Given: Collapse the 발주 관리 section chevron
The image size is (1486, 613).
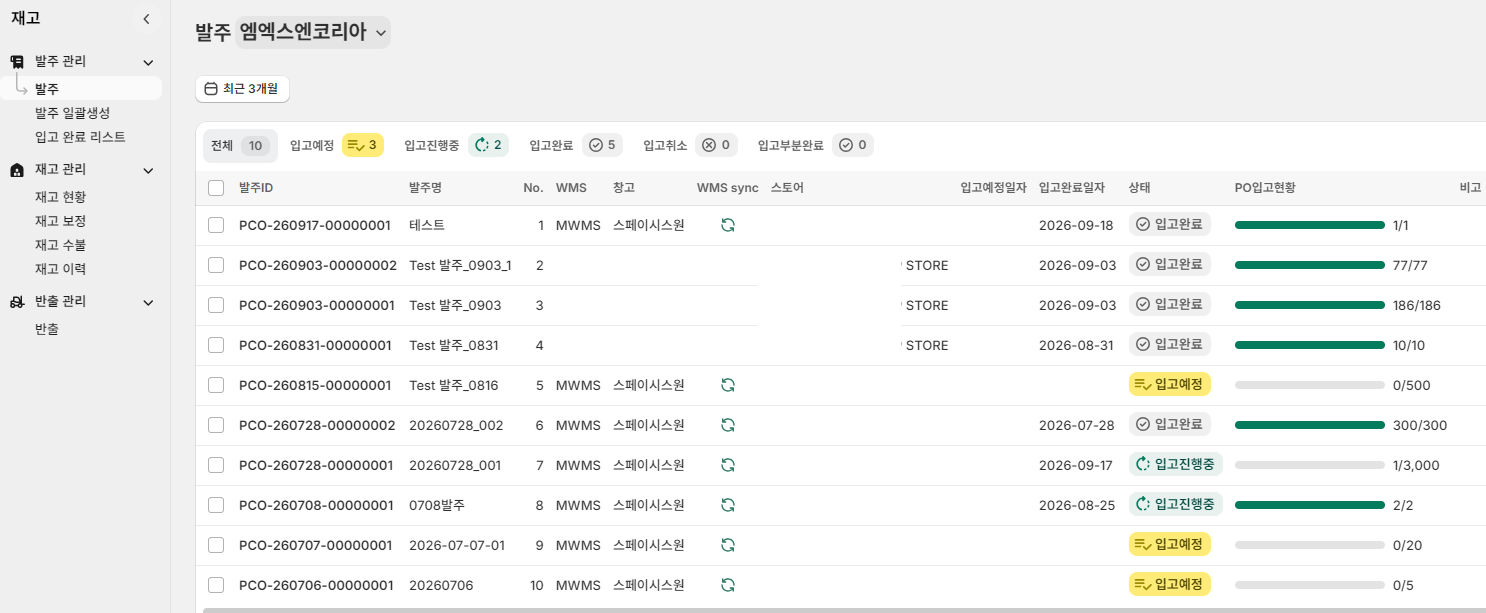Looking at the screenshot, I should coord(148,62).
